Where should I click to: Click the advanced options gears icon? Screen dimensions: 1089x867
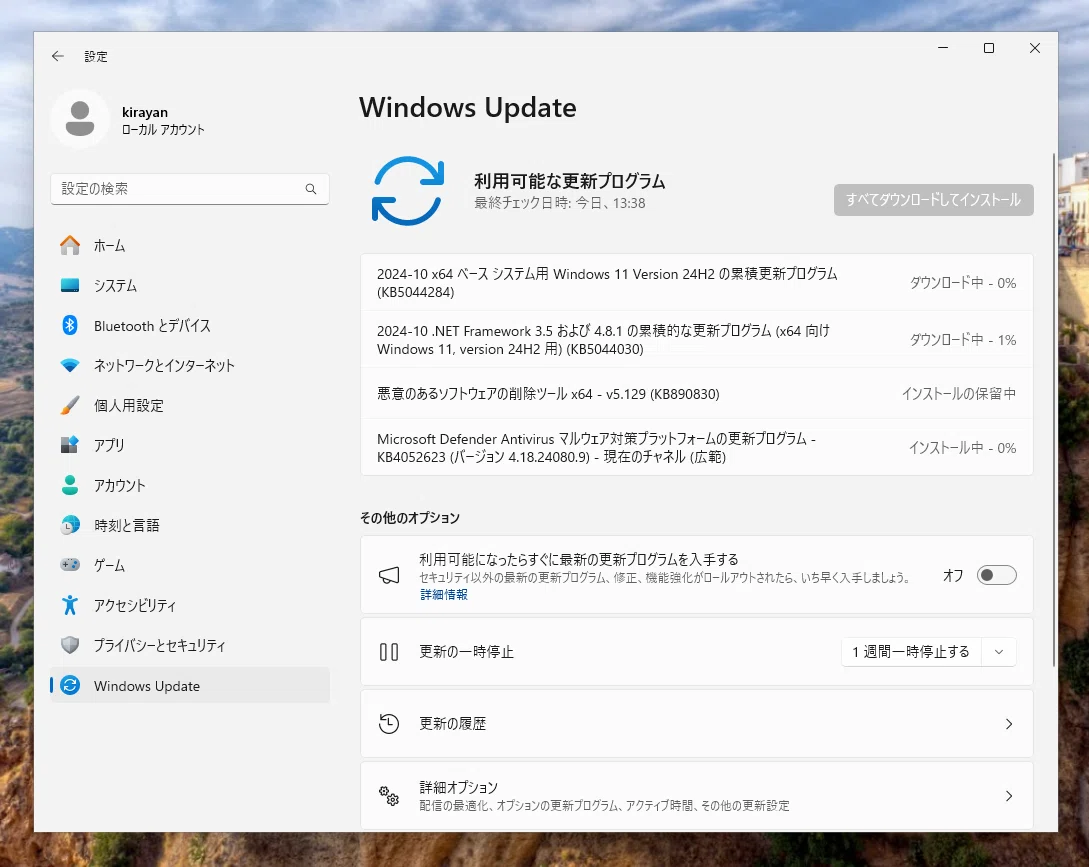pos(389,795)
